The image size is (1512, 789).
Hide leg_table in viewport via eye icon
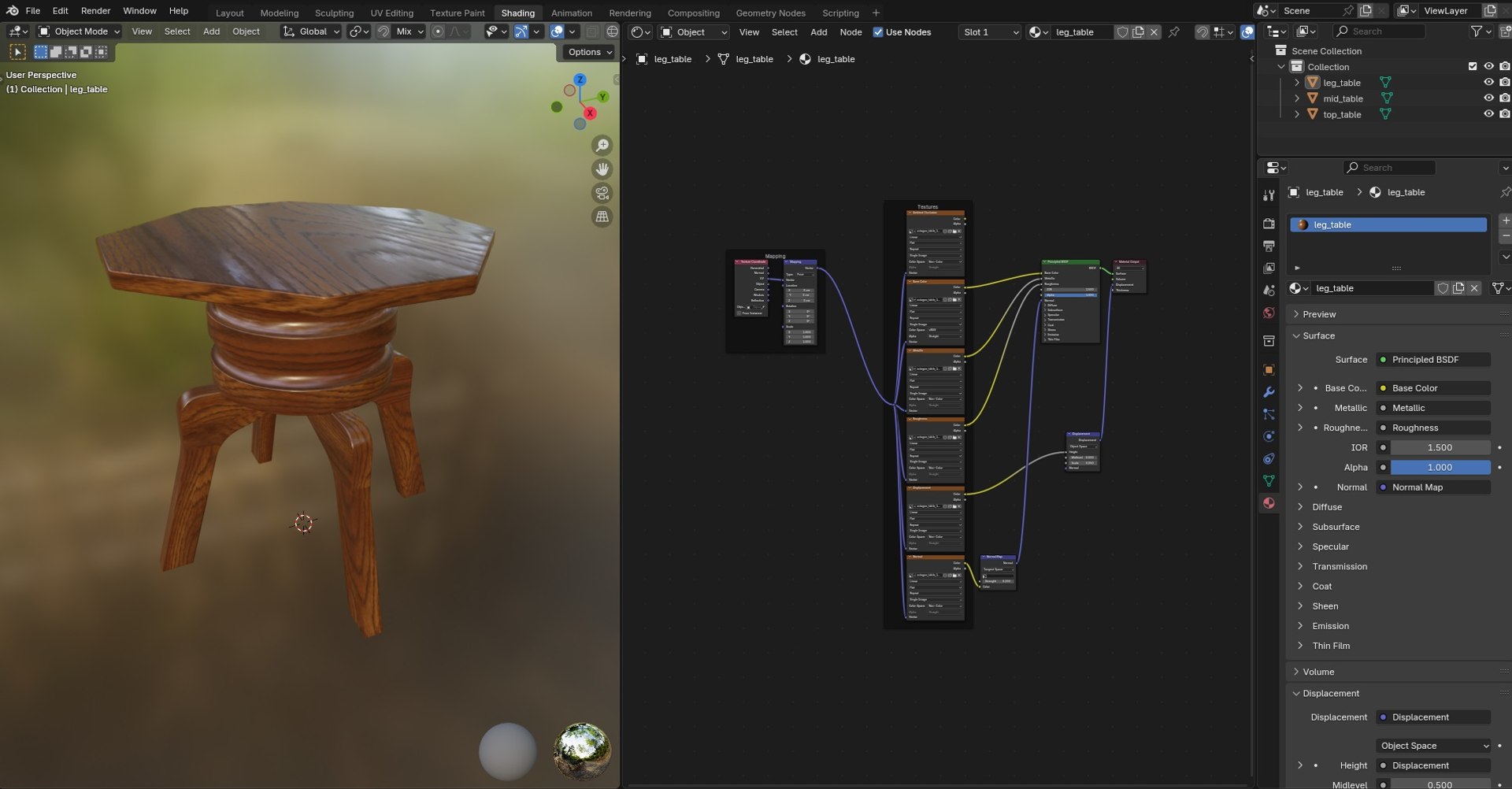[x=1488, y=83]
